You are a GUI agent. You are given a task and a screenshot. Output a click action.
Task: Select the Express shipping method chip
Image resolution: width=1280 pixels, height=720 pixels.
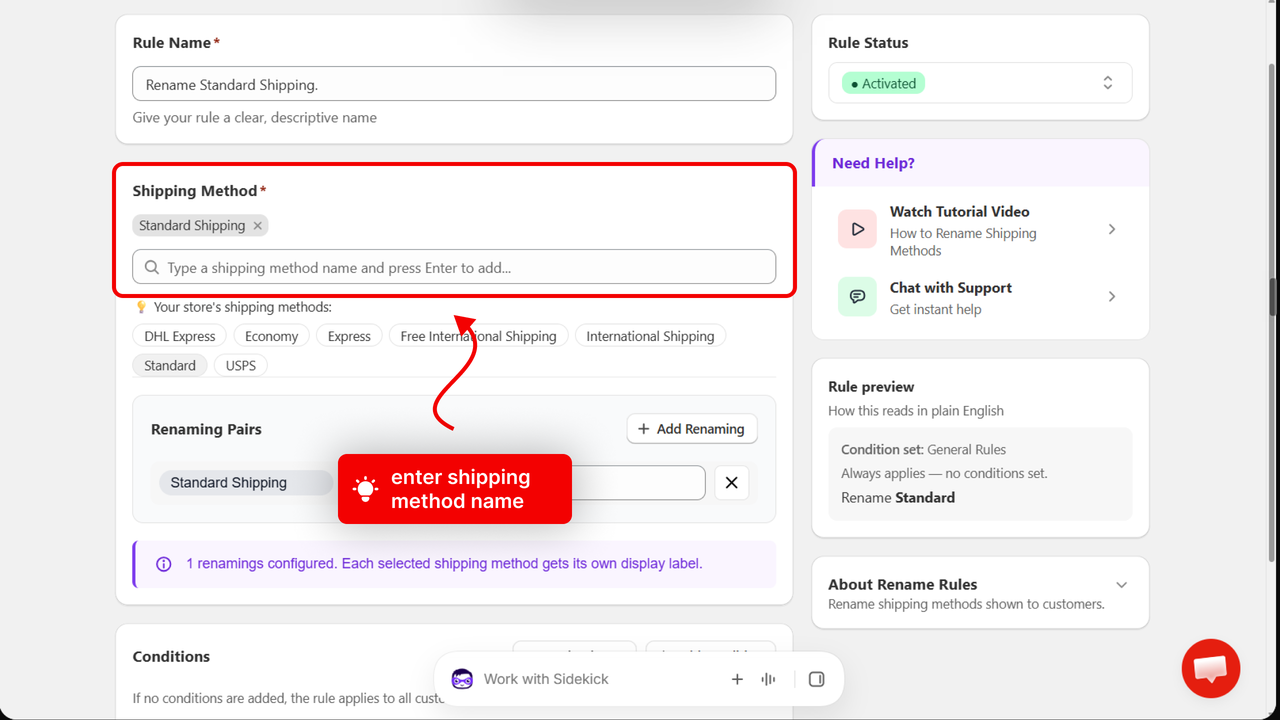click(x=349, y=336)
